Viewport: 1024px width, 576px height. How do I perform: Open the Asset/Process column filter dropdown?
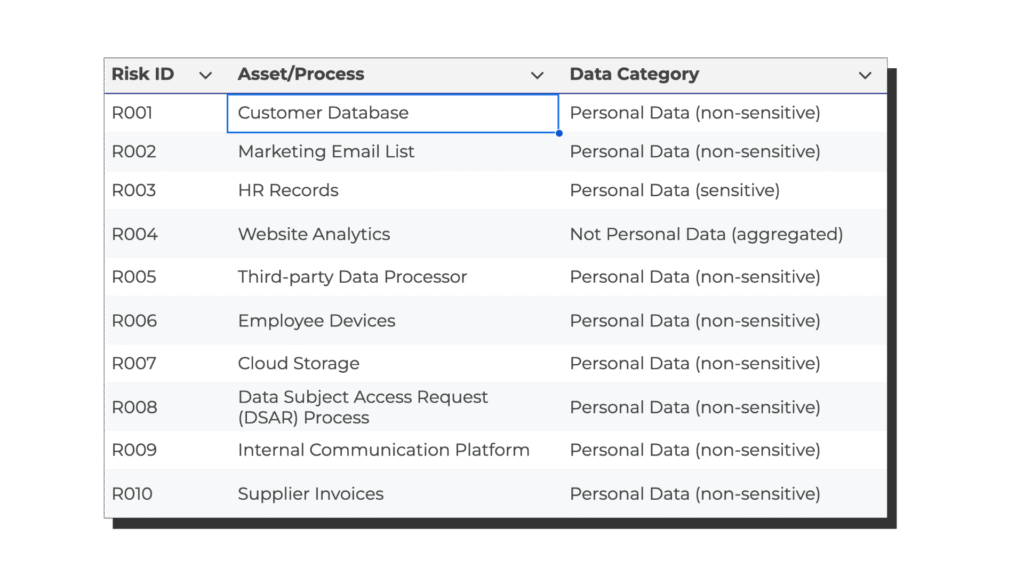[537, 75]
